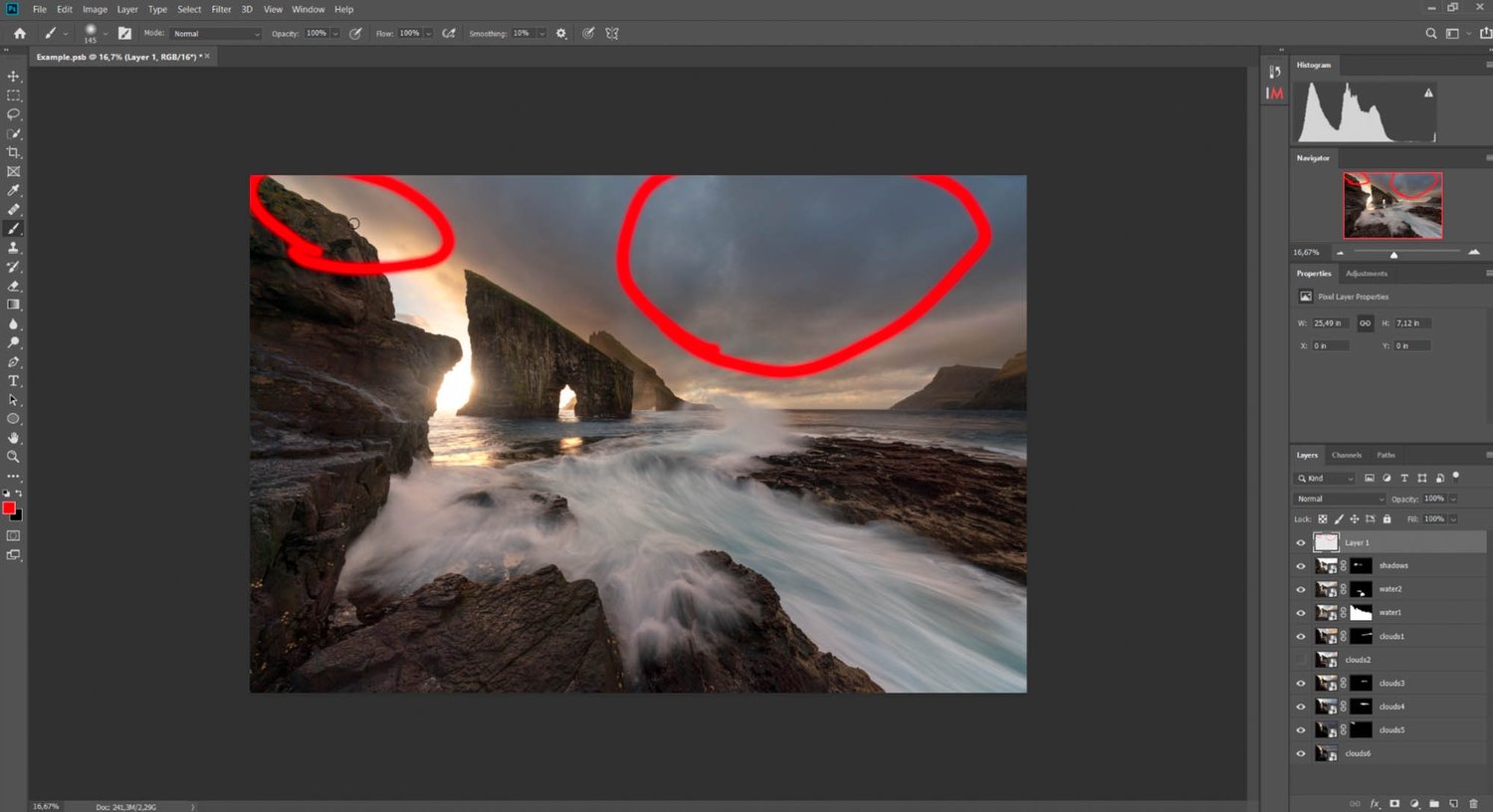Select the Horizontal Type tool

click(x=14, y=381)
